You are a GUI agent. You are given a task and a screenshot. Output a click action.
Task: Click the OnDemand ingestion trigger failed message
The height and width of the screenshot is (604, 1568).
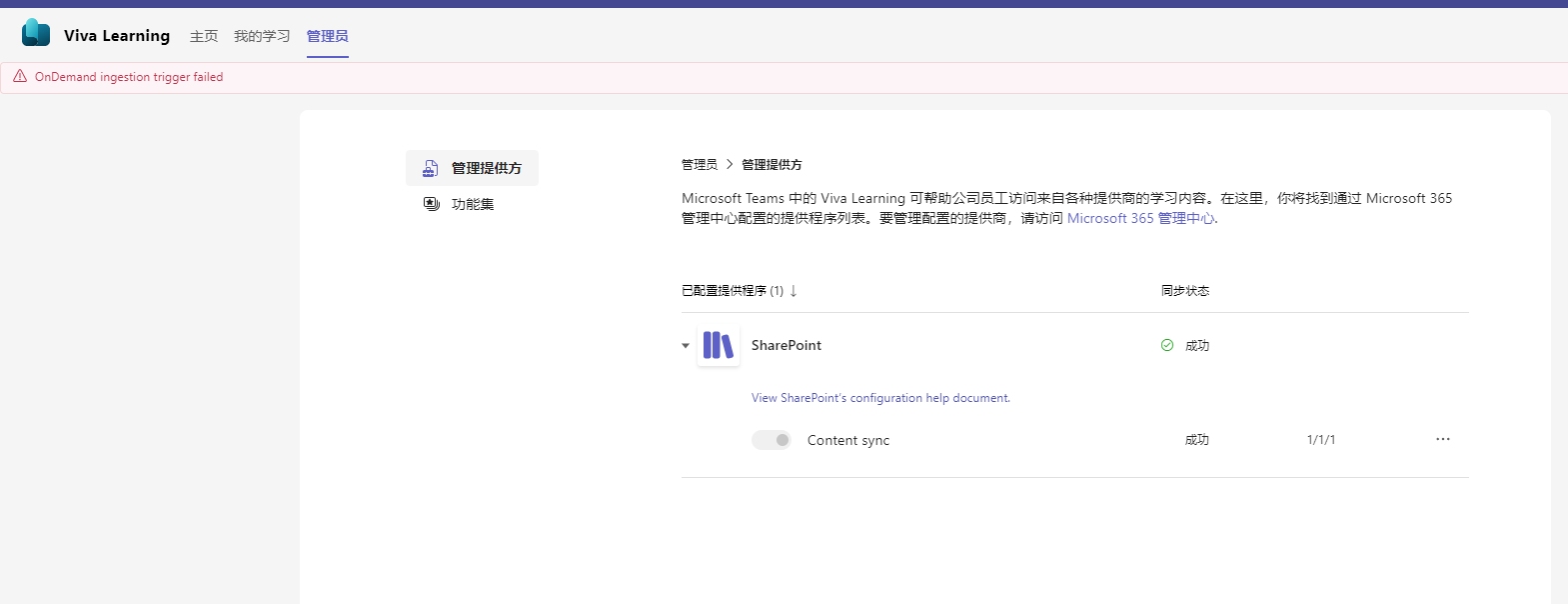point(129,77)
